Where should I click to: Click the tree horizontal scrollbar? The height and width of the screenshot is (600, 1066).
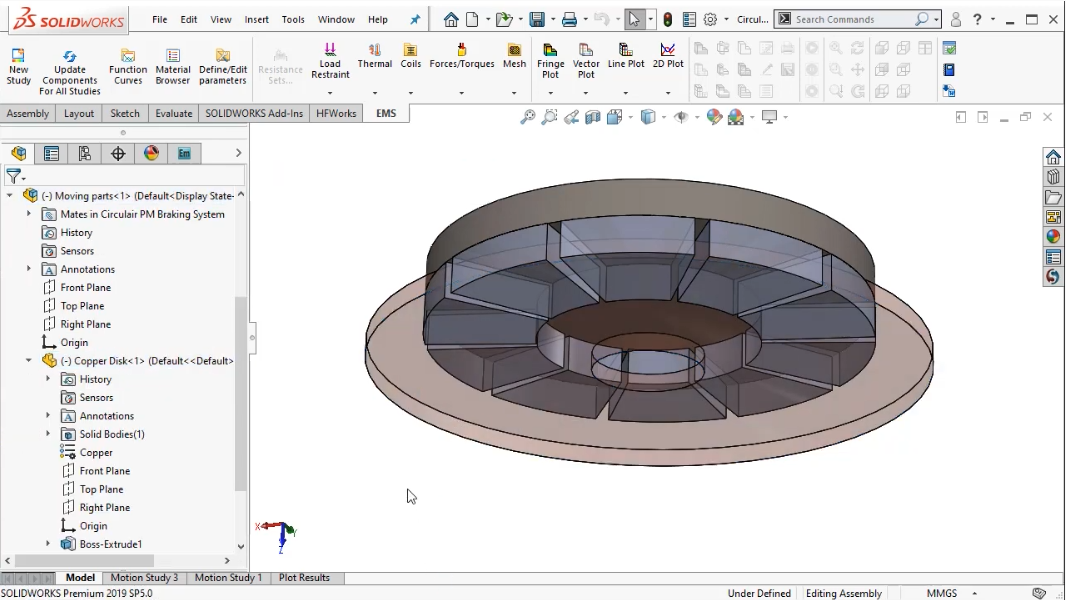point(84,561)
